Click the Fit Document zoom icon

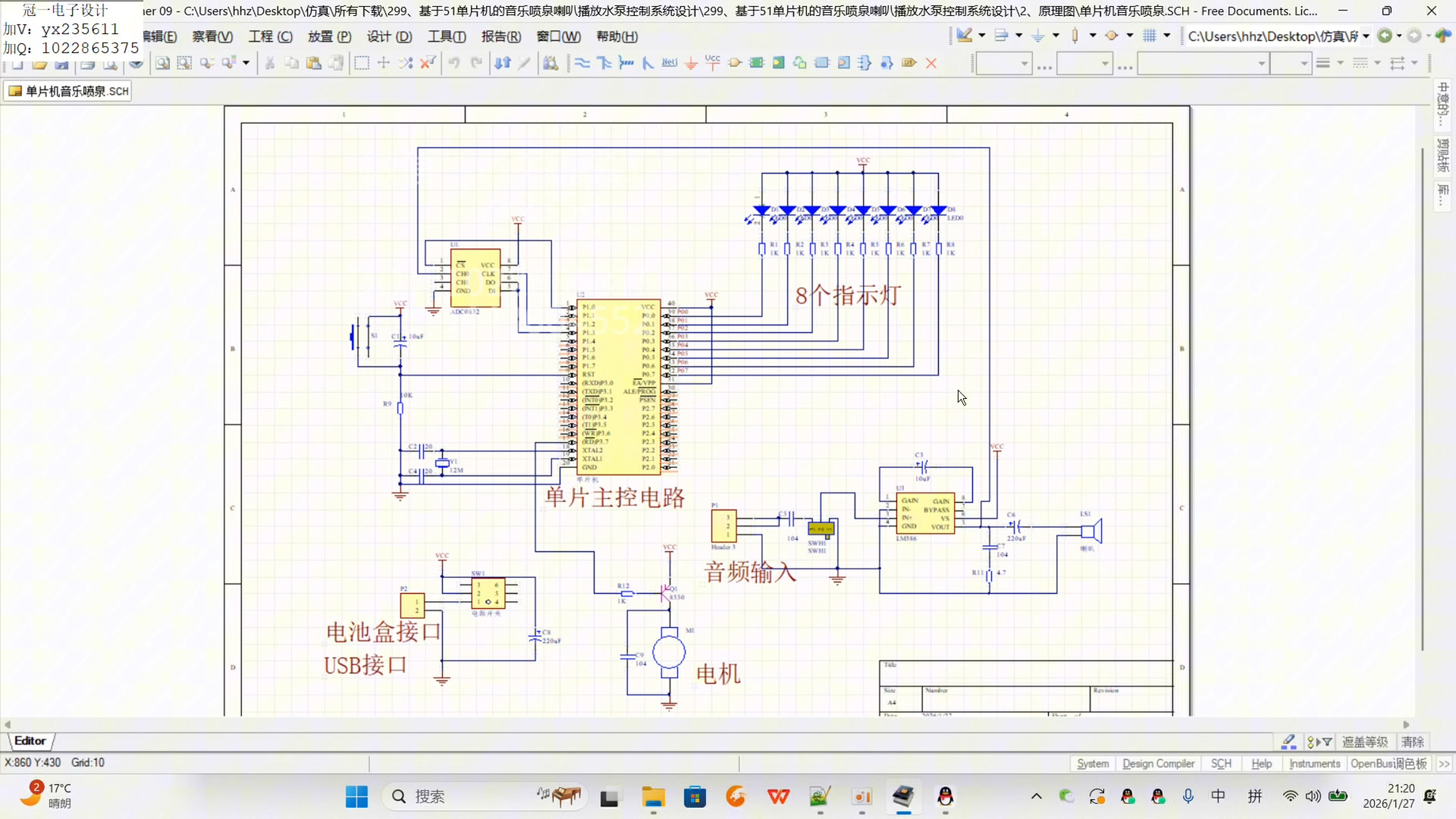[162, 63]
